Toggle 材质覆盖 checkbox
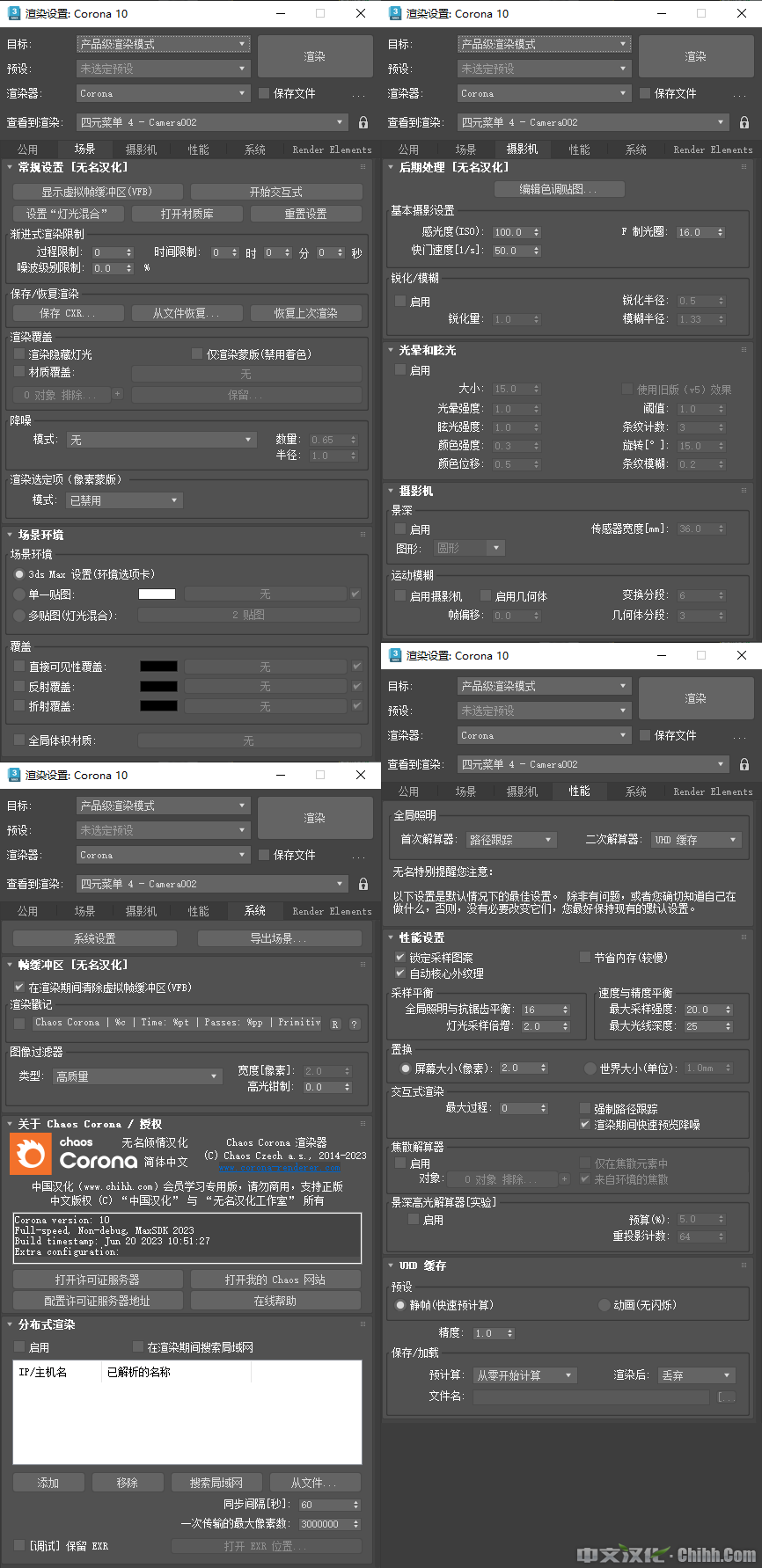 coord(19,372)
